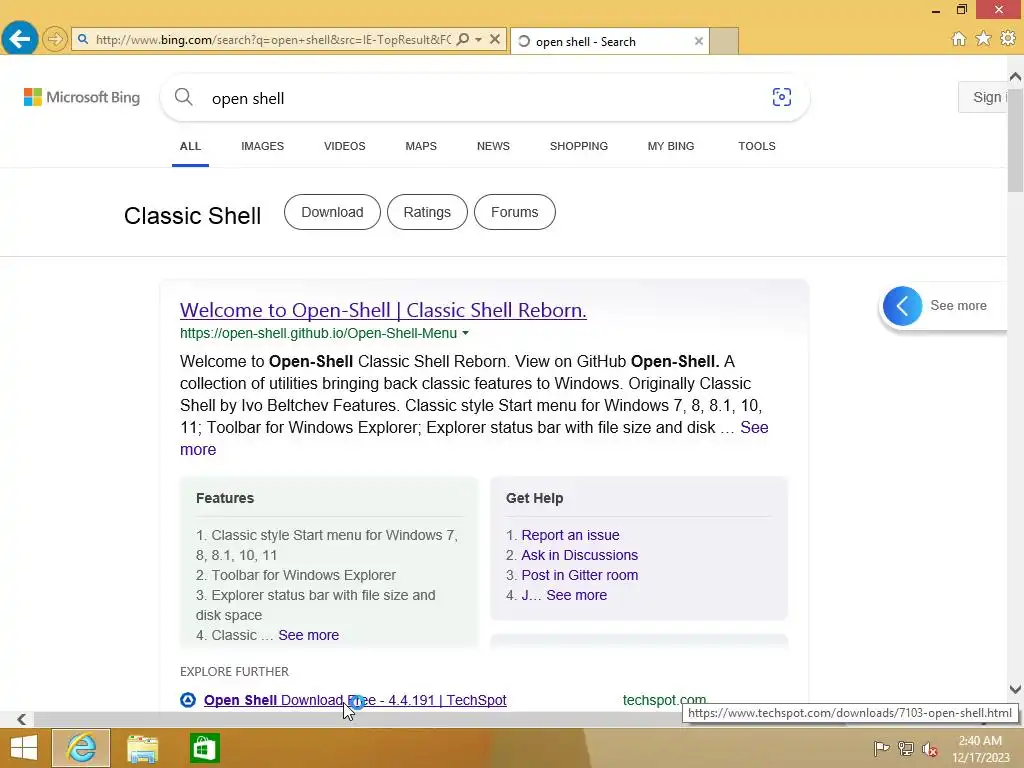The image size is (1024, 768).
Task: Click the Sign in button
Action: tap(983, 97)
